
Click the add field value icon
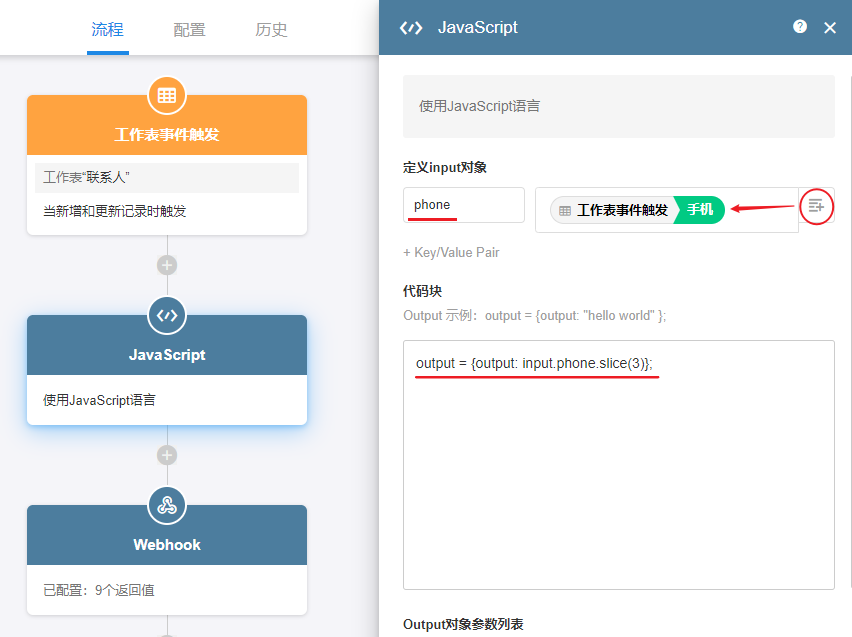coord(816,206)
